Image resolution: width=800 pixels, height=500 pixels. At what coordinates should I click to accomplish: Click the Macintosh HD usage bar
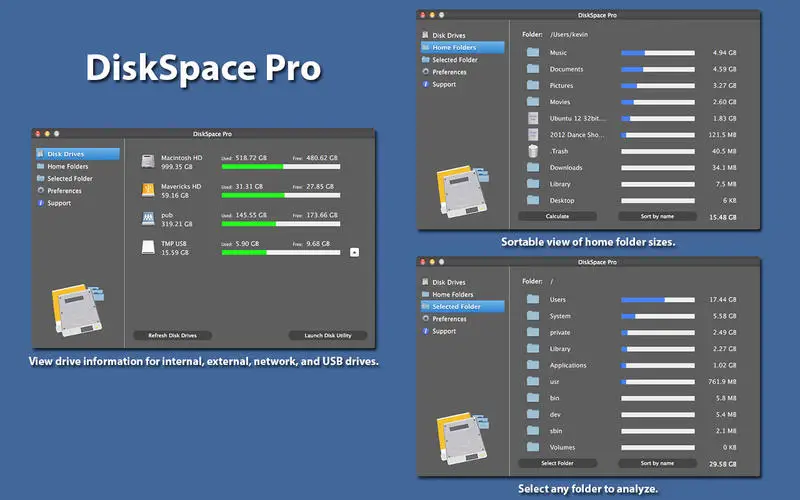click(281, 167)
